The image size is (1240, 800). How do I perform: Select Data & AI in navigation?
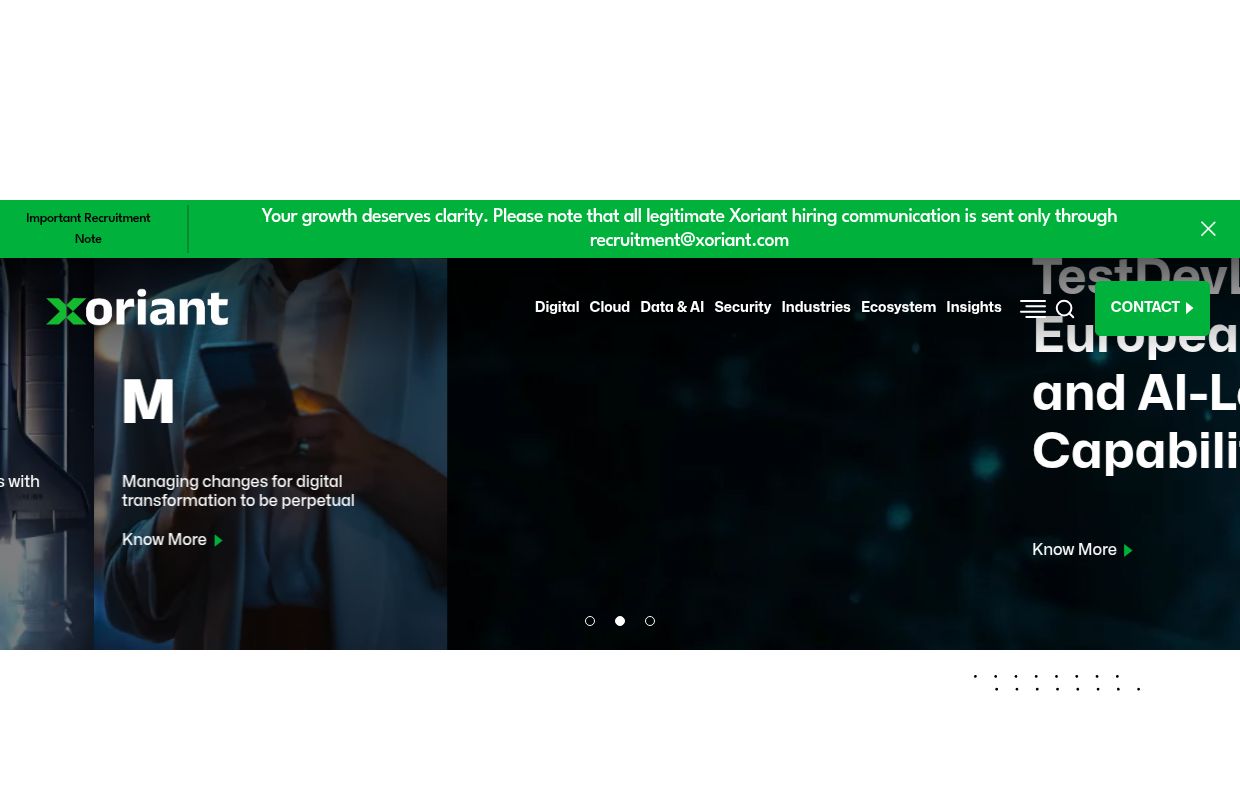point(672,307)
